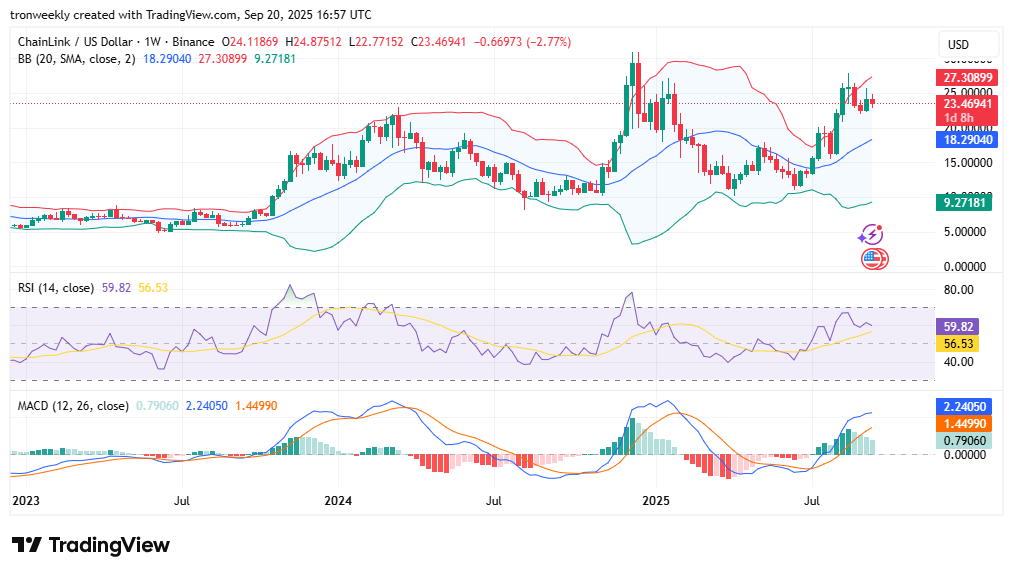Click the 2.24050 MACD axis label
Screen dimensions: 1013x575
click(x=964, y=406)
